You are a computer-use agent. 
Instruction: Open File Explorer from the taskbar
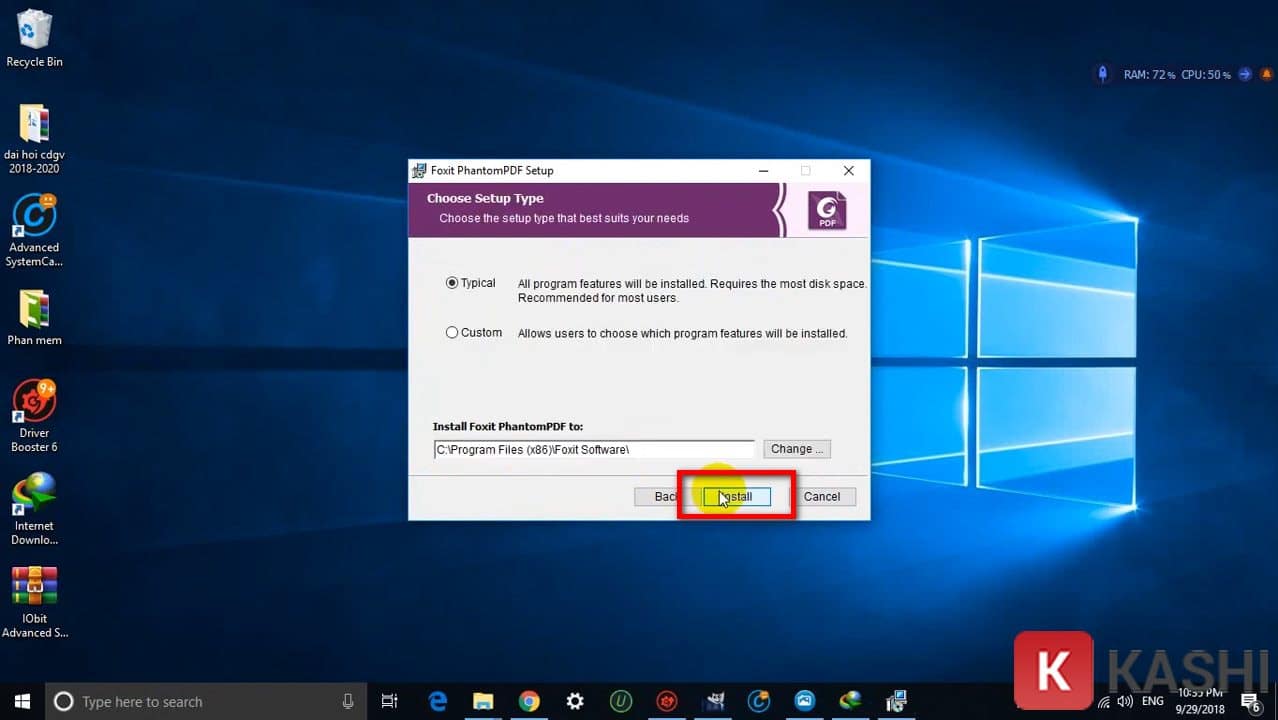click(483, 701)
